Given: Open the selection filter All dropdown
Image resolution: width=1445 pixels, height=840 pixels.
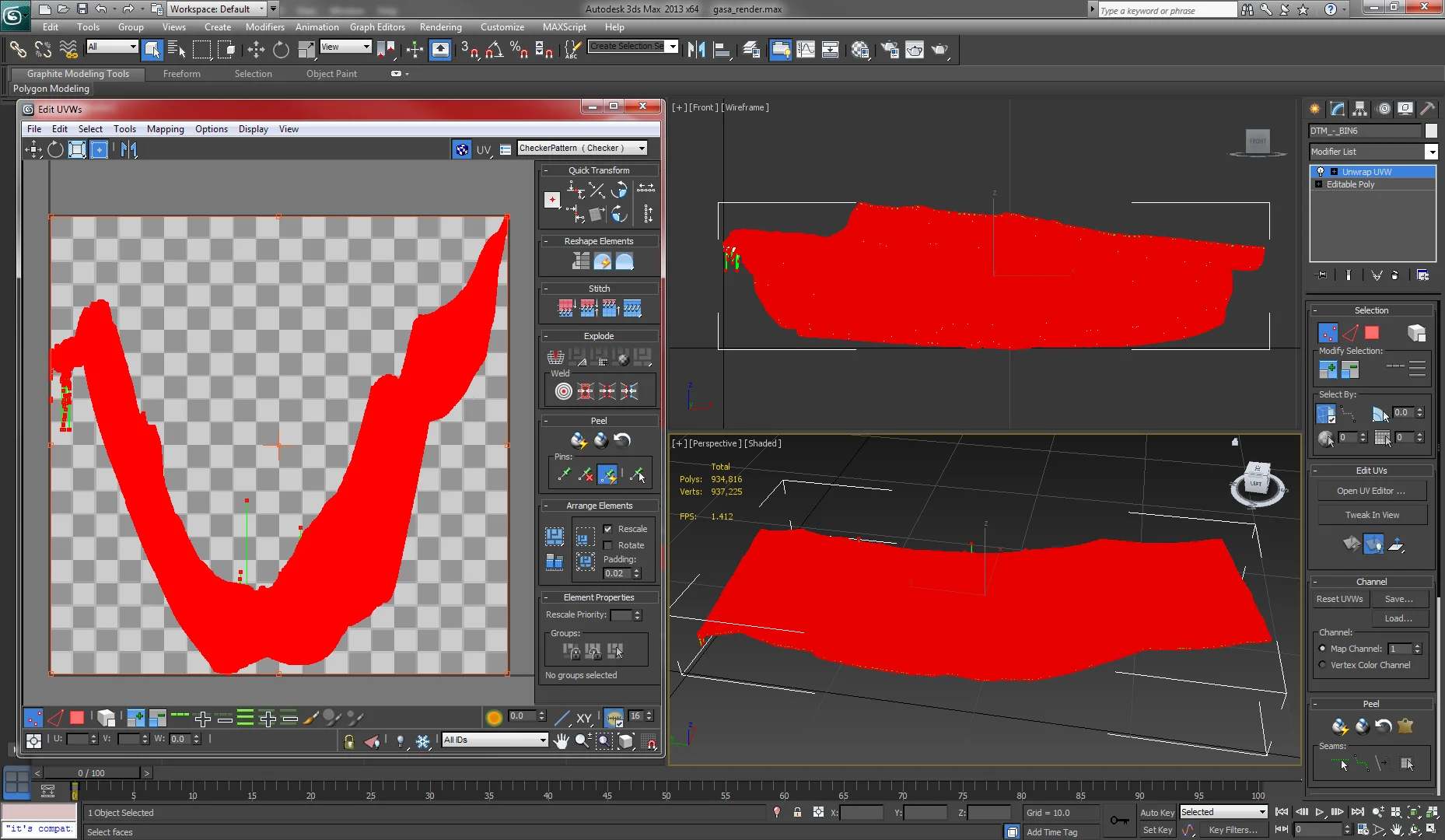Looking at the screenshot, I should tap(112, 47).
